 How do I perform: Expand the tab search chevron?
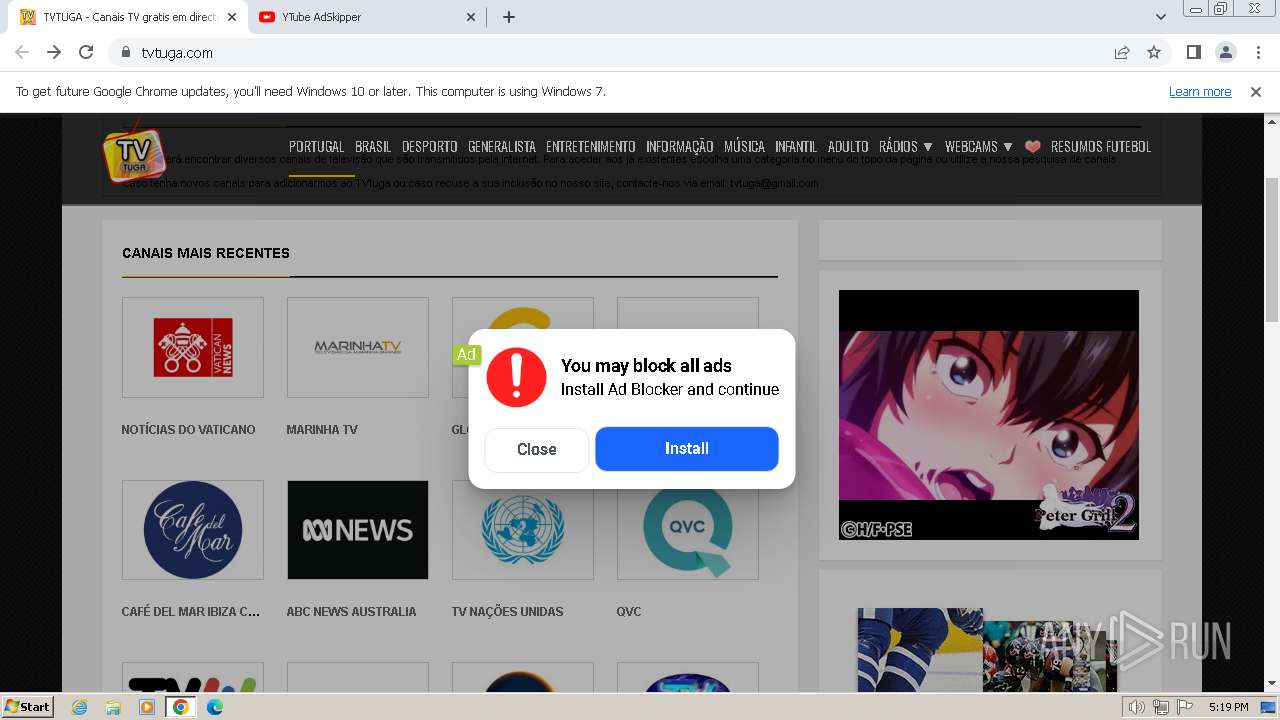(x=1160, y=17)
